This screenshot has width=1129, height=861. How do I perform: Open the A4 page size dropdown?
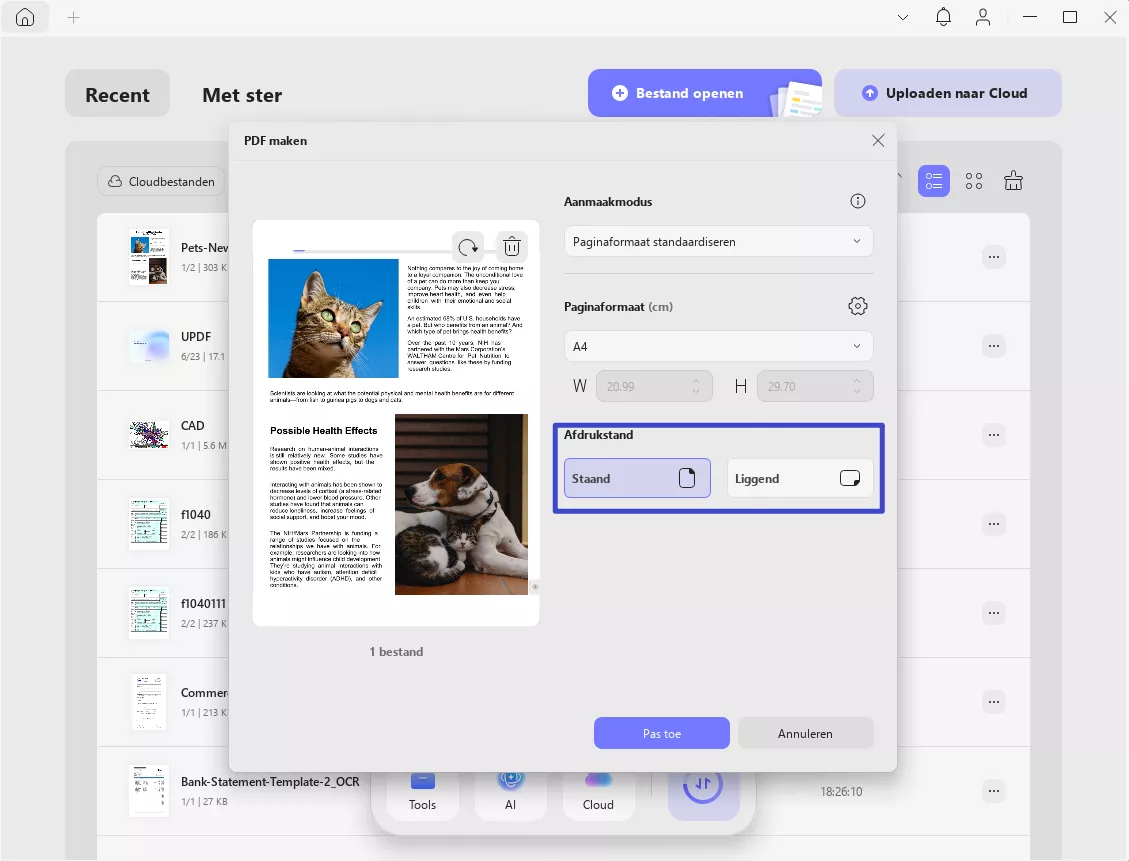click(719, 346)
